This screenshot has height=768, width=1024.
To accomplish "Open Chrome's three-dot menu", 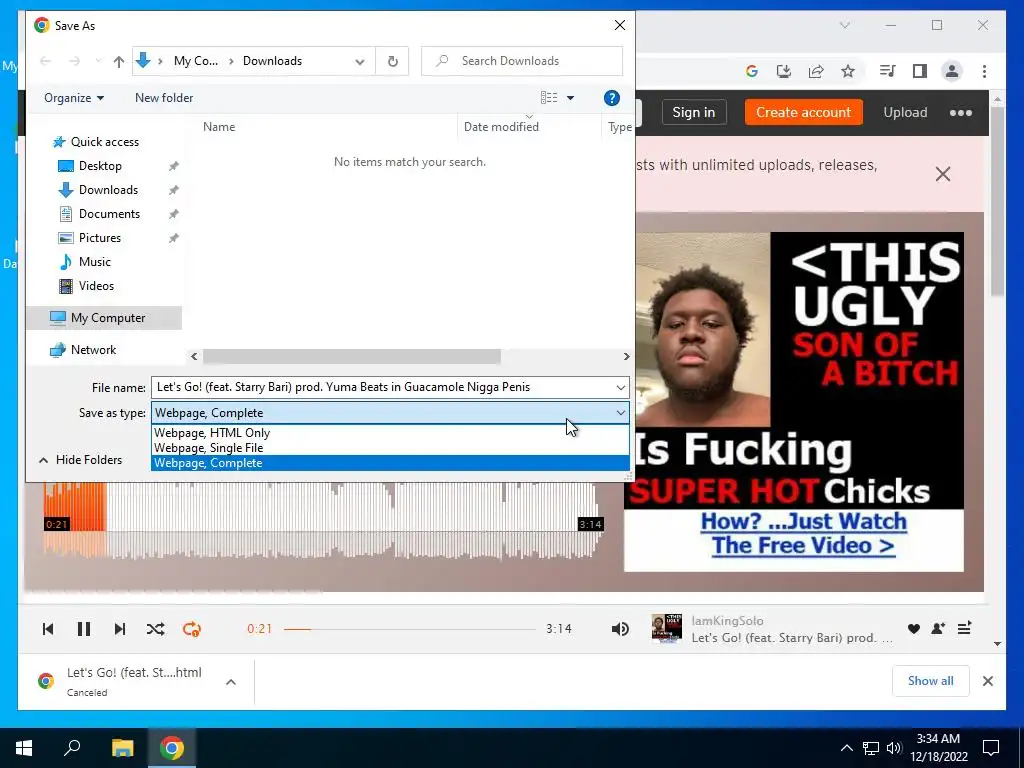I will [x=984, y=71].
